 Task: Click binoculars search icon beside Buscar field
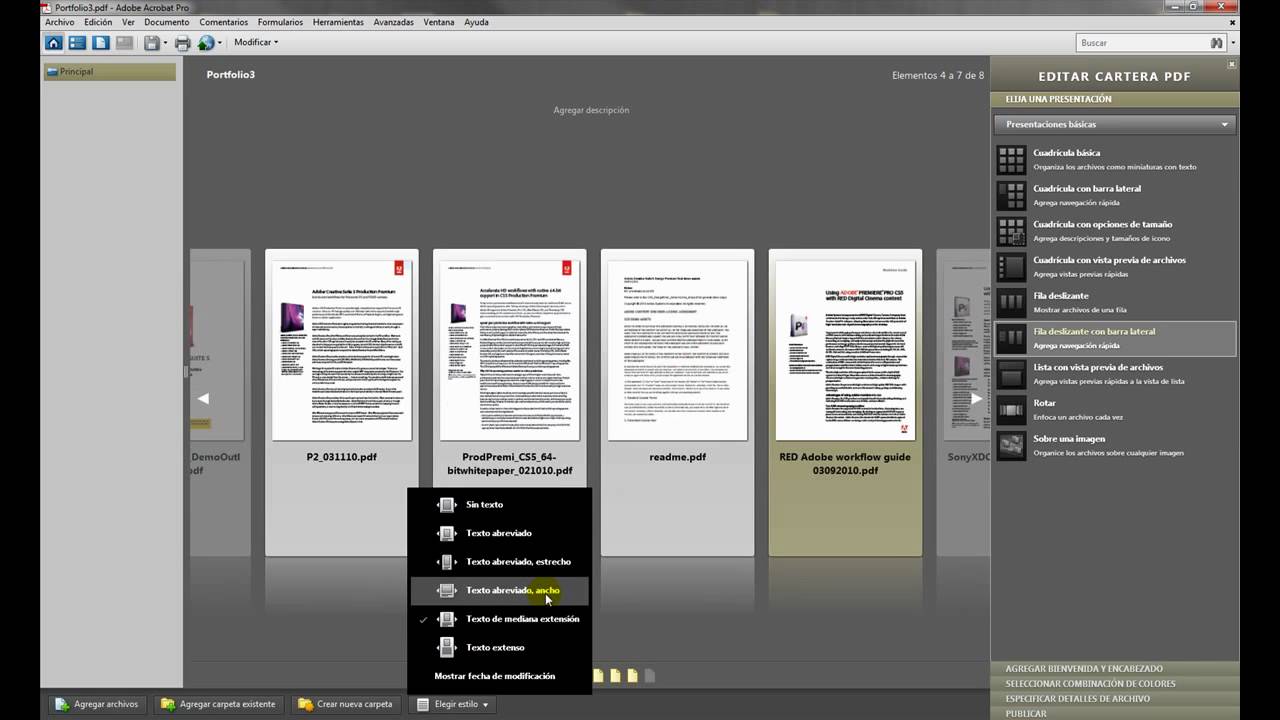(1217, 43)
